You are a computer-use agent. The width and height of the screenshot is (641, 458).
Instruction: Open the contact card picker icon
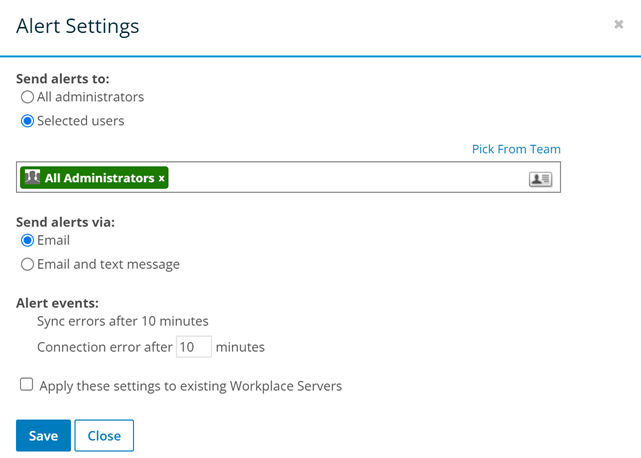[x=540, y=179]
